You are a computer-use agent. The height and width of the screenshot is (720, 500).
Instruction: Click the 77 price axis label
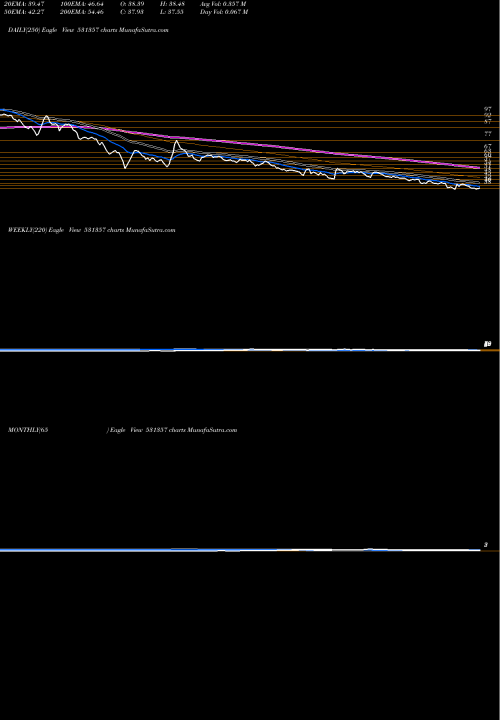[x=488, y=134]
